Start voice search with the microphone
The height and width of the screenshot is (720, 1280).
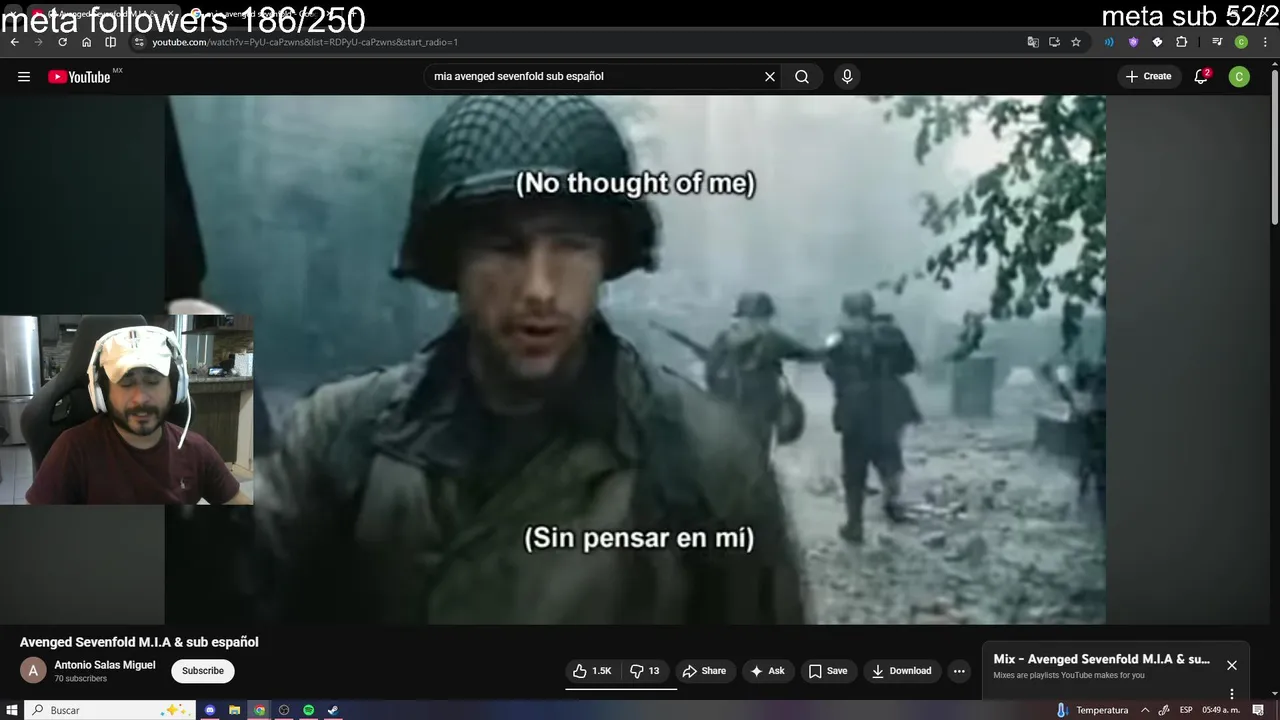tap(847, 76)
